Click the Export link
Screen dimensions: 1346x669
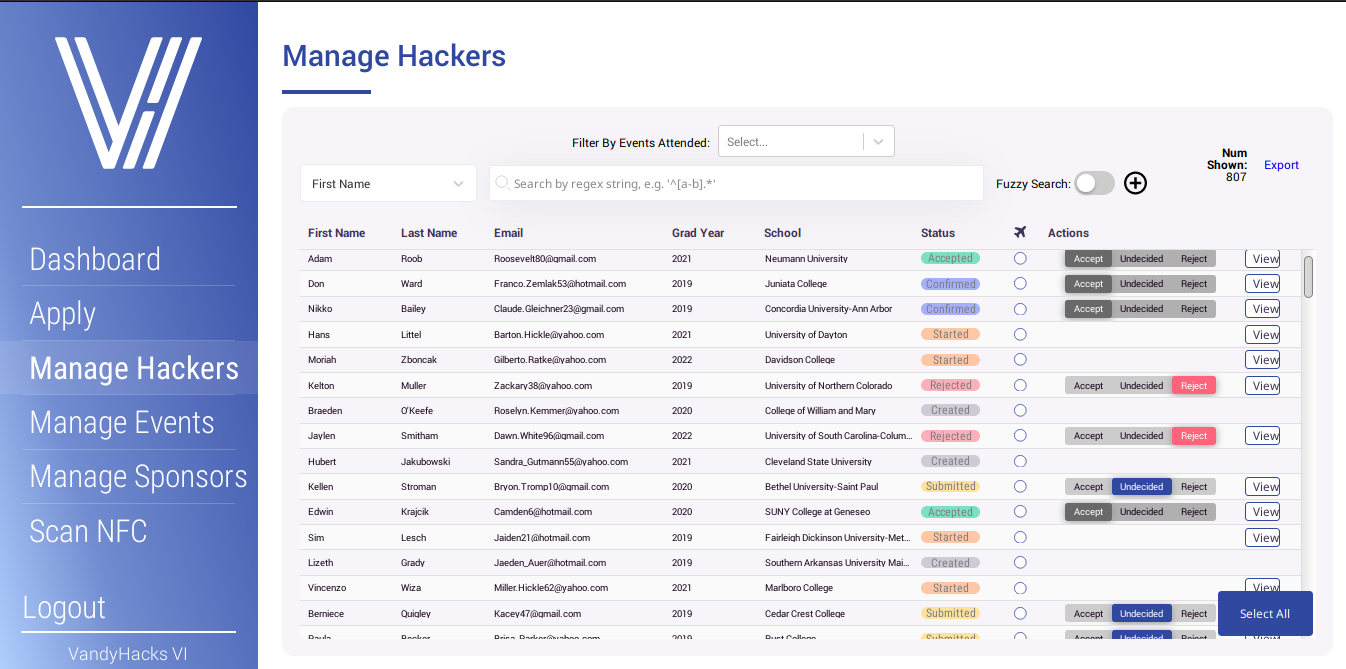1281,165
